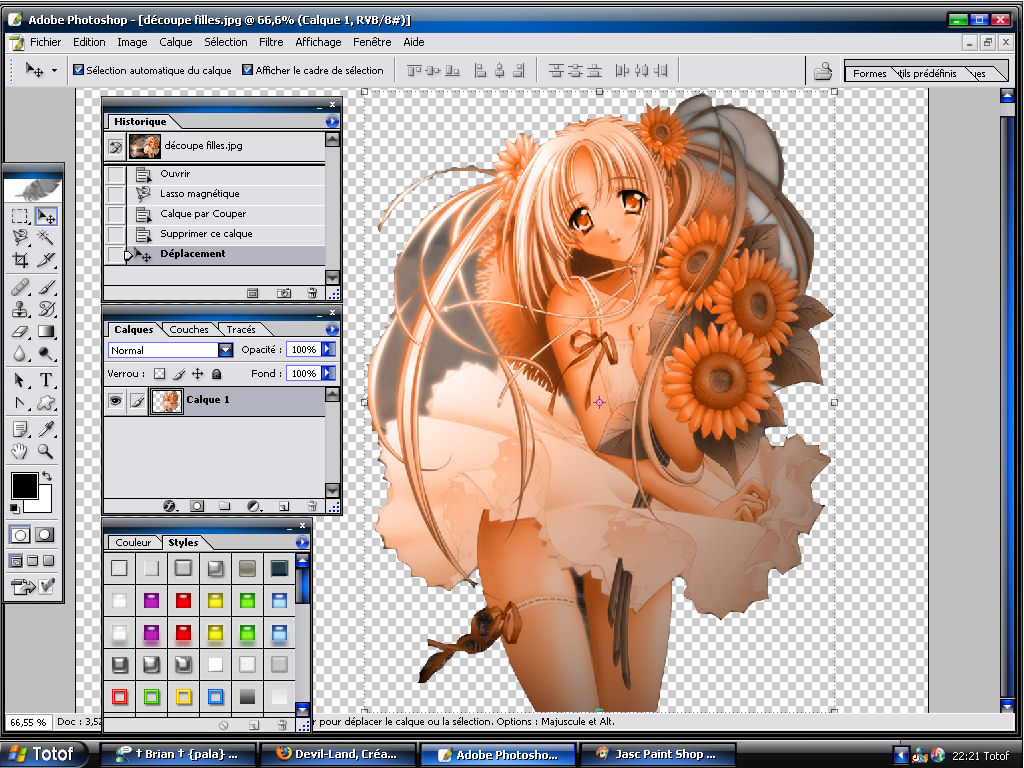1024x768 pixels.
Task: Open Opacité slider arrow
Action: [x=328, y=349]
